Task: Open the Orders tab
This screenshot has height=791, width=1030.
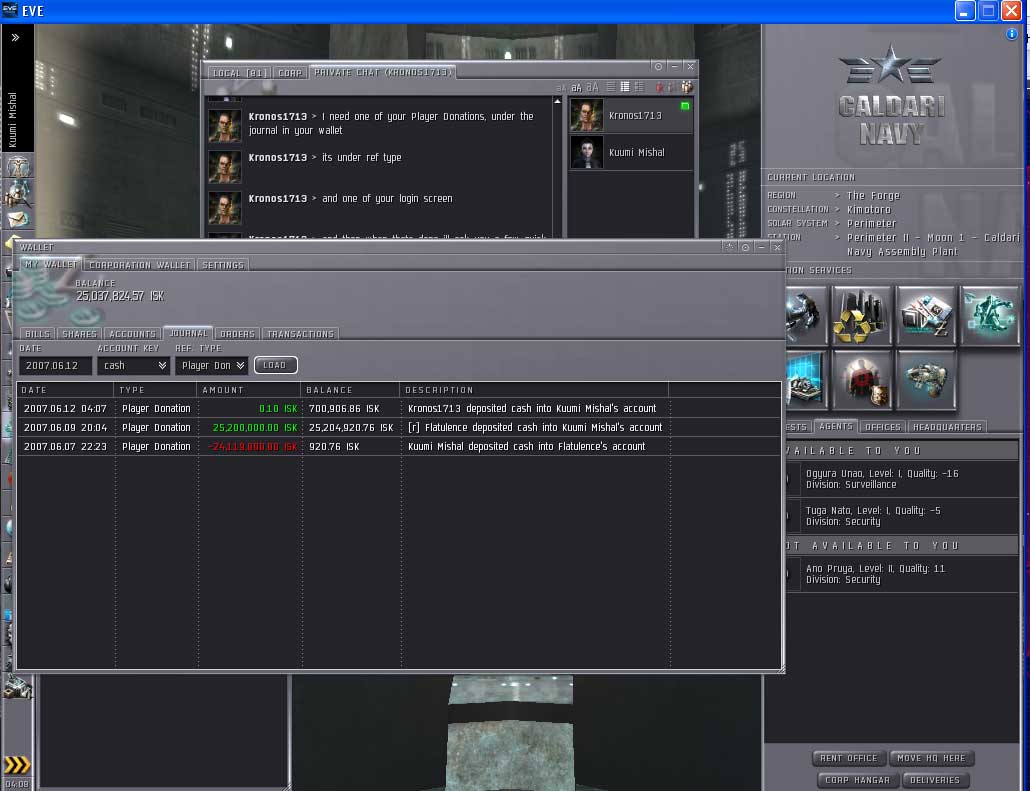Action: click(x=237, y=334)
